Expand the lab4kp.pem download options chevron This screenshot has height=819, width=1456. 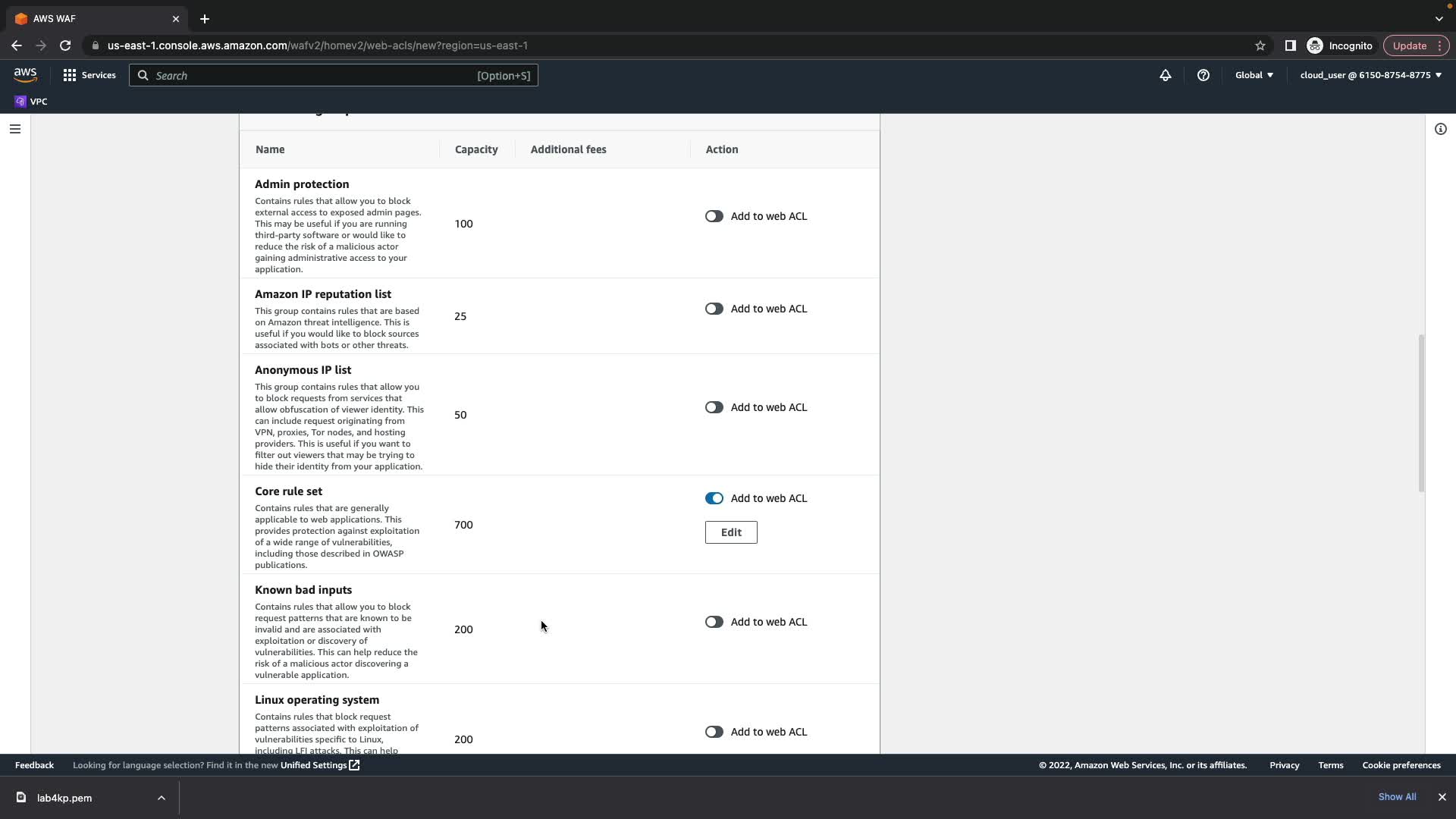click(x=161, y=798)
